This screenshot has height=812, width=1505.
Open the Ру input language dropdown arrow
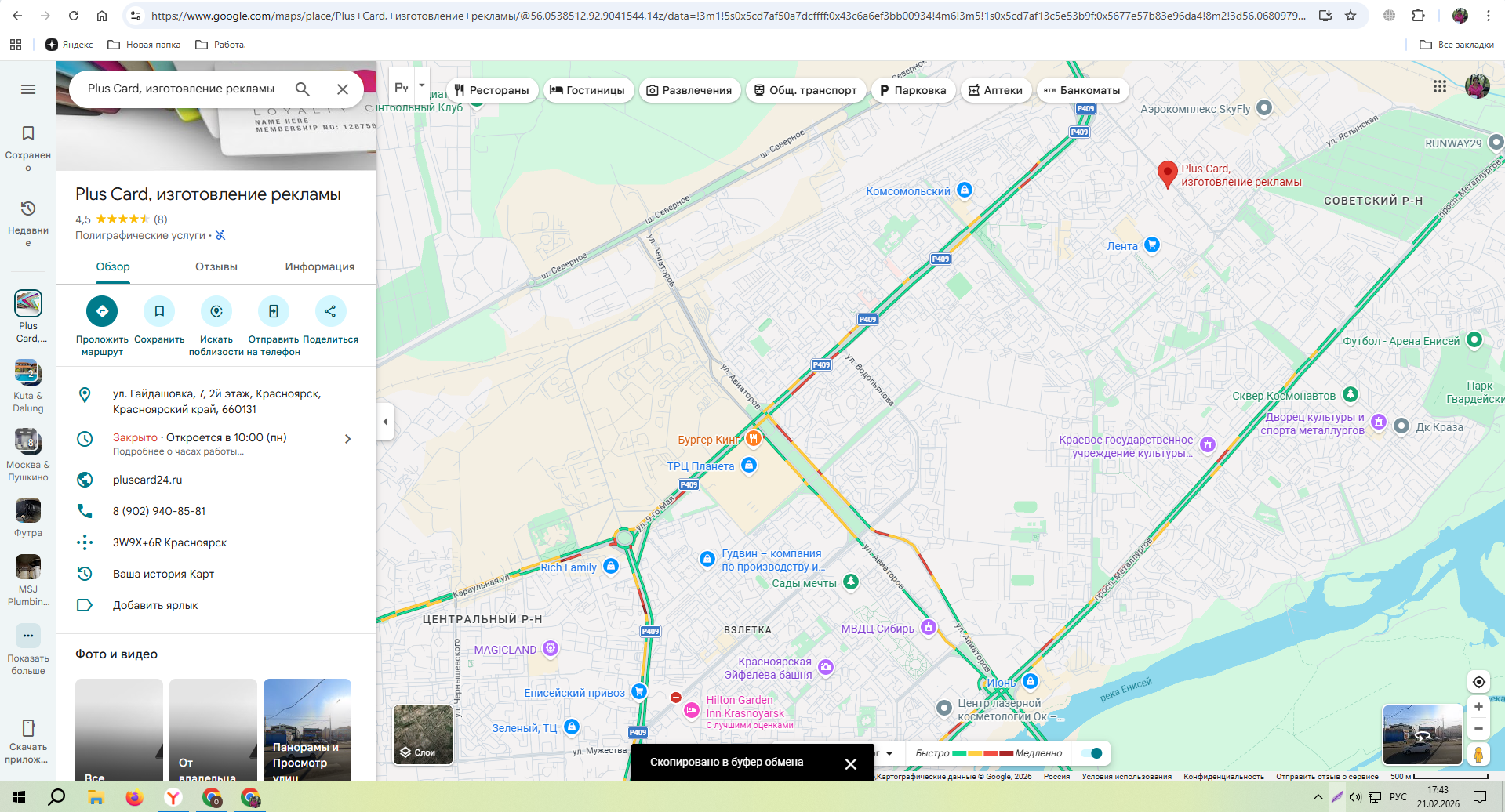[422, 85]
